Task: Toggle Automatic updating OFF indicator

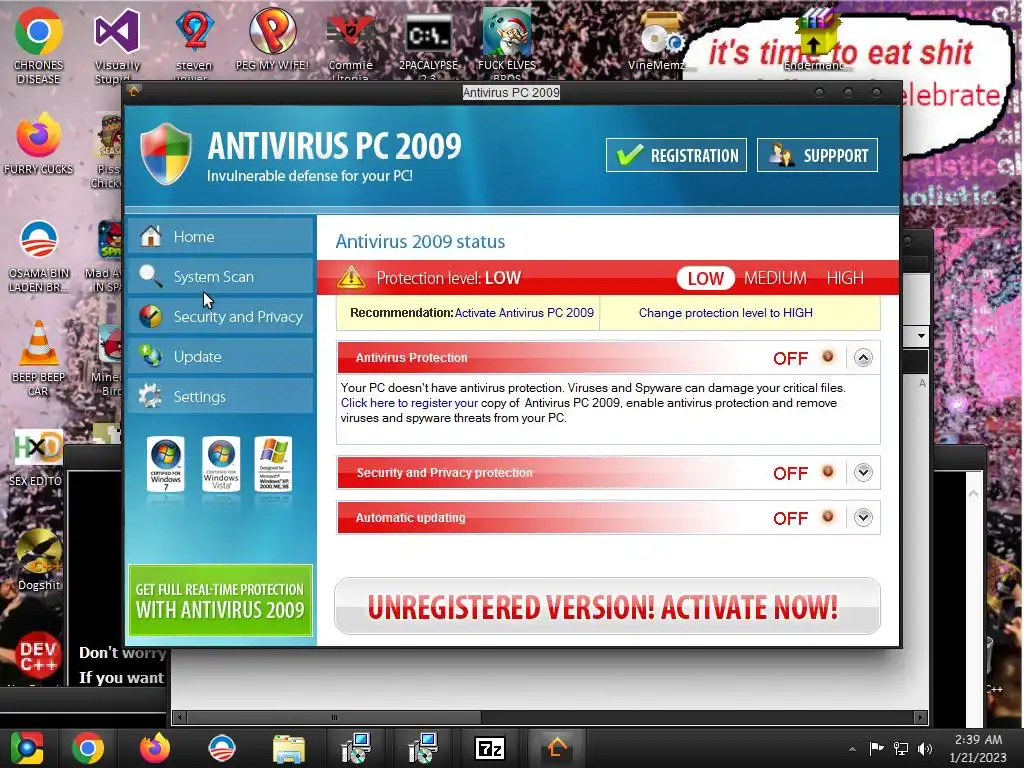Action: (828, 517)
